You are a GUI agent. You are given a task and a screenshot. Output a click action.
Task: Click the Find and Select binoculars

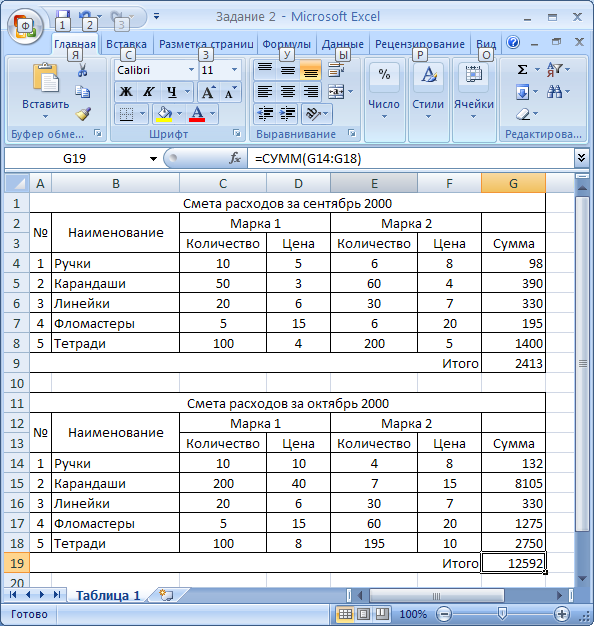[x=555, y=92]
